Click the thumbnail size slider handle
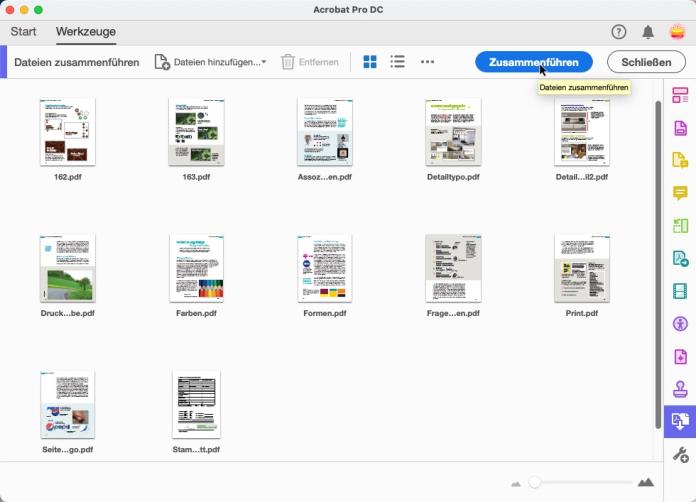696x502 pixels. (535, 483)
